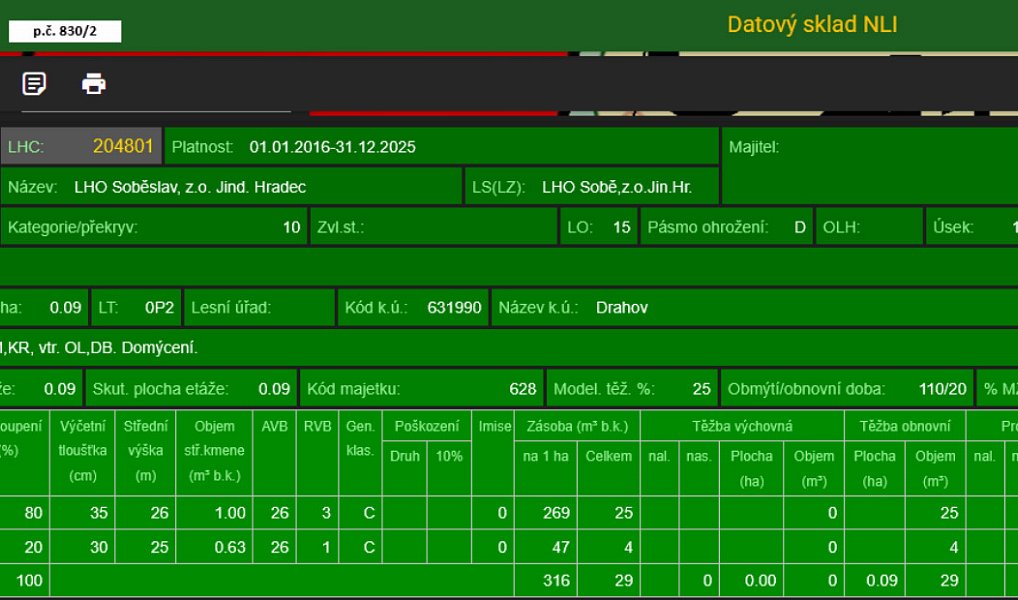Open the document notes icon

34,84
